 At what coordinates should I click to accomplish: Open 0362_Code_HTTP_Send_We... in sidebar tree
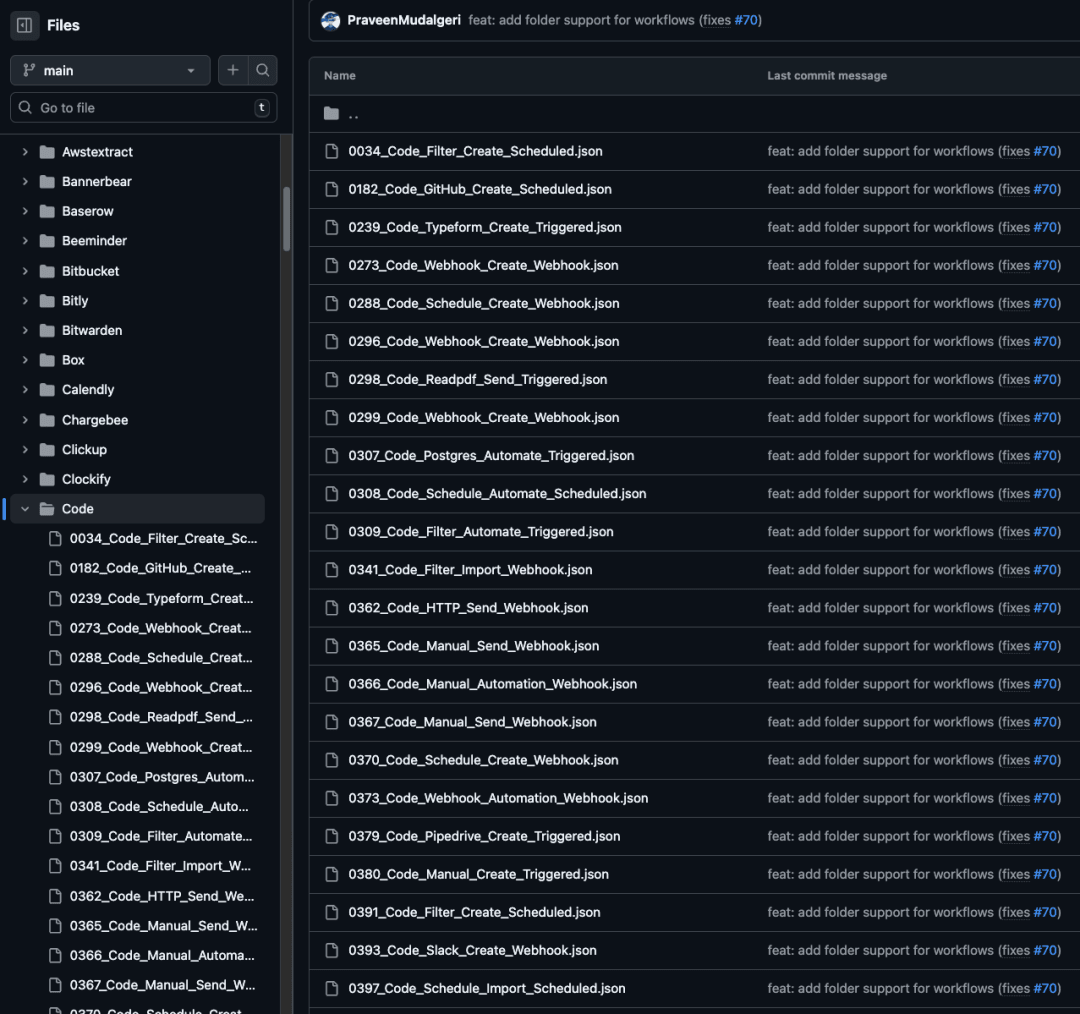(x=162, y=896)
